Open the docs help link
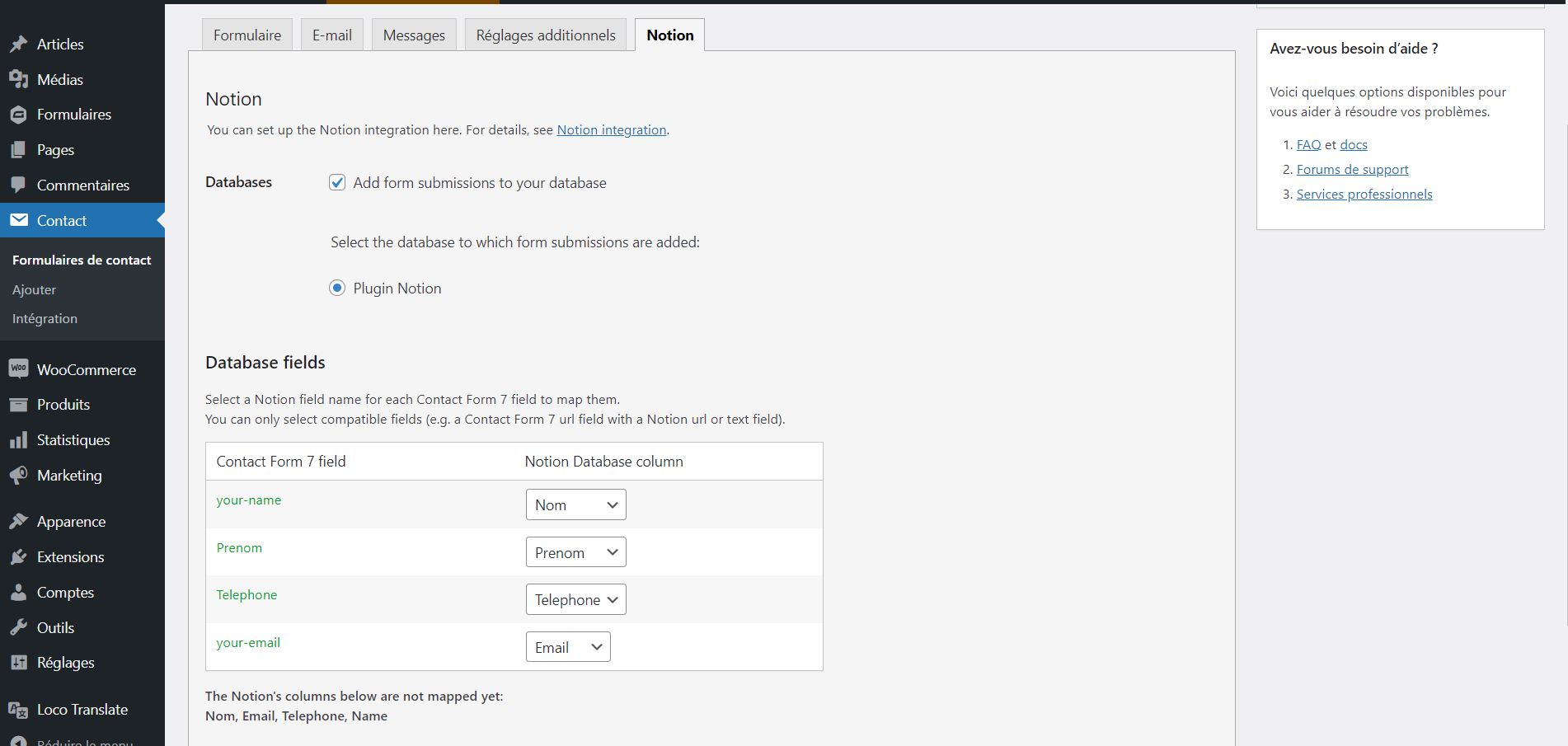The image size is (1568, 746). pos(1354,144)
